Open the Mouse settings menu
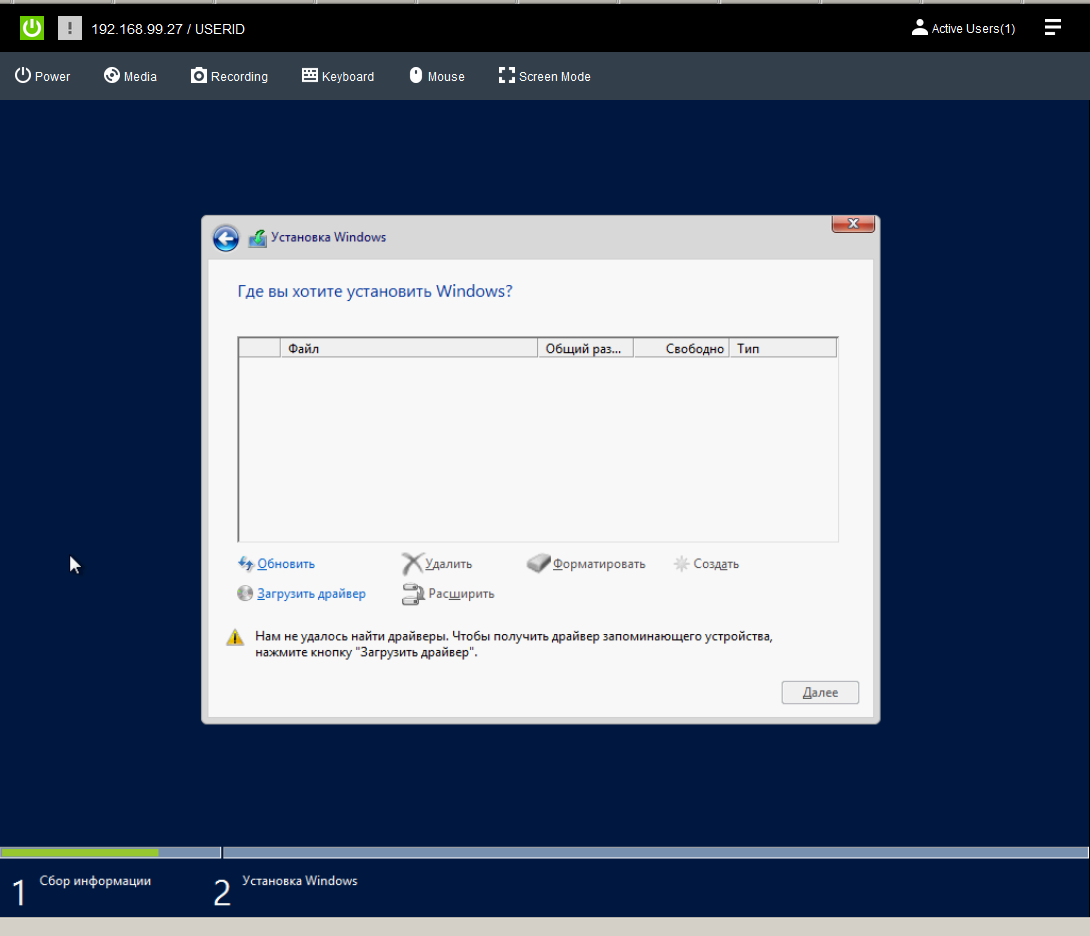 [x=437, y=76]
